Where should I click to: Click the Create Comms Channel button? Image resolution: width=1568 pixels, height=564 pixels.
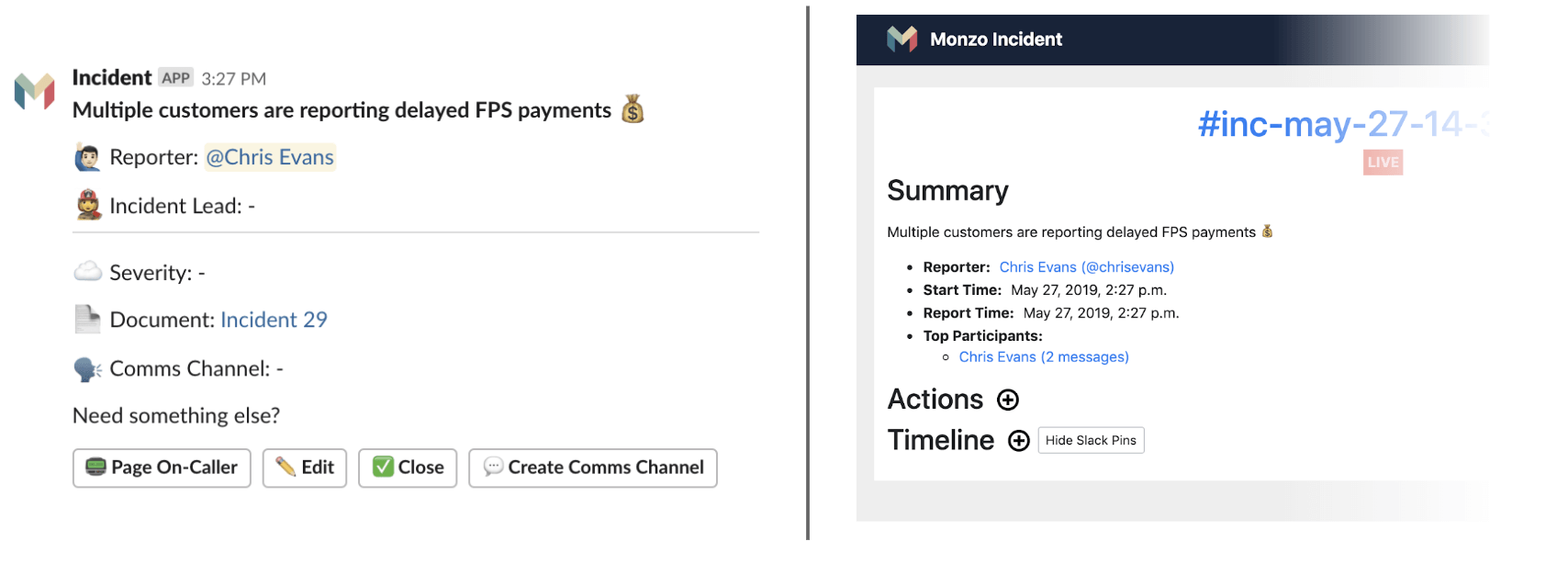[593, 468]
